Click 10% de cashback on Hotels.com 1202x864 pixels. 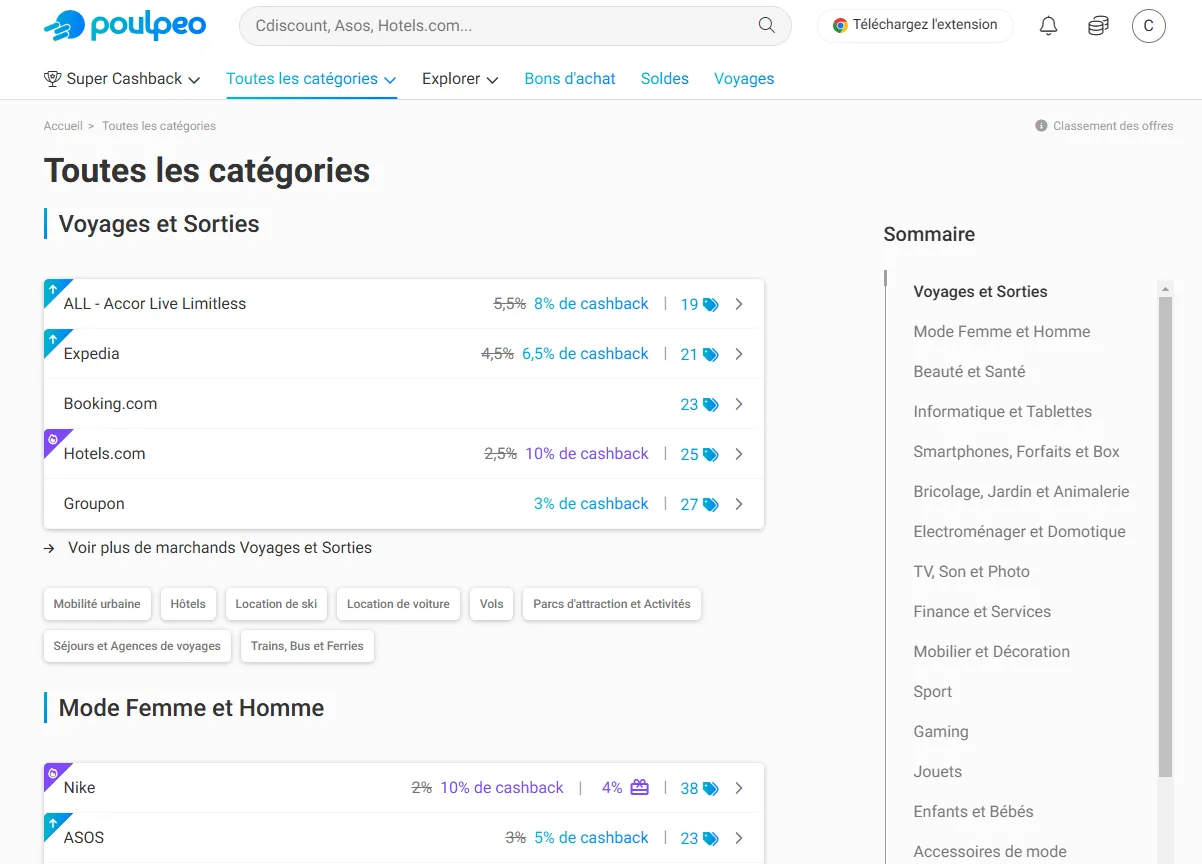587,454
